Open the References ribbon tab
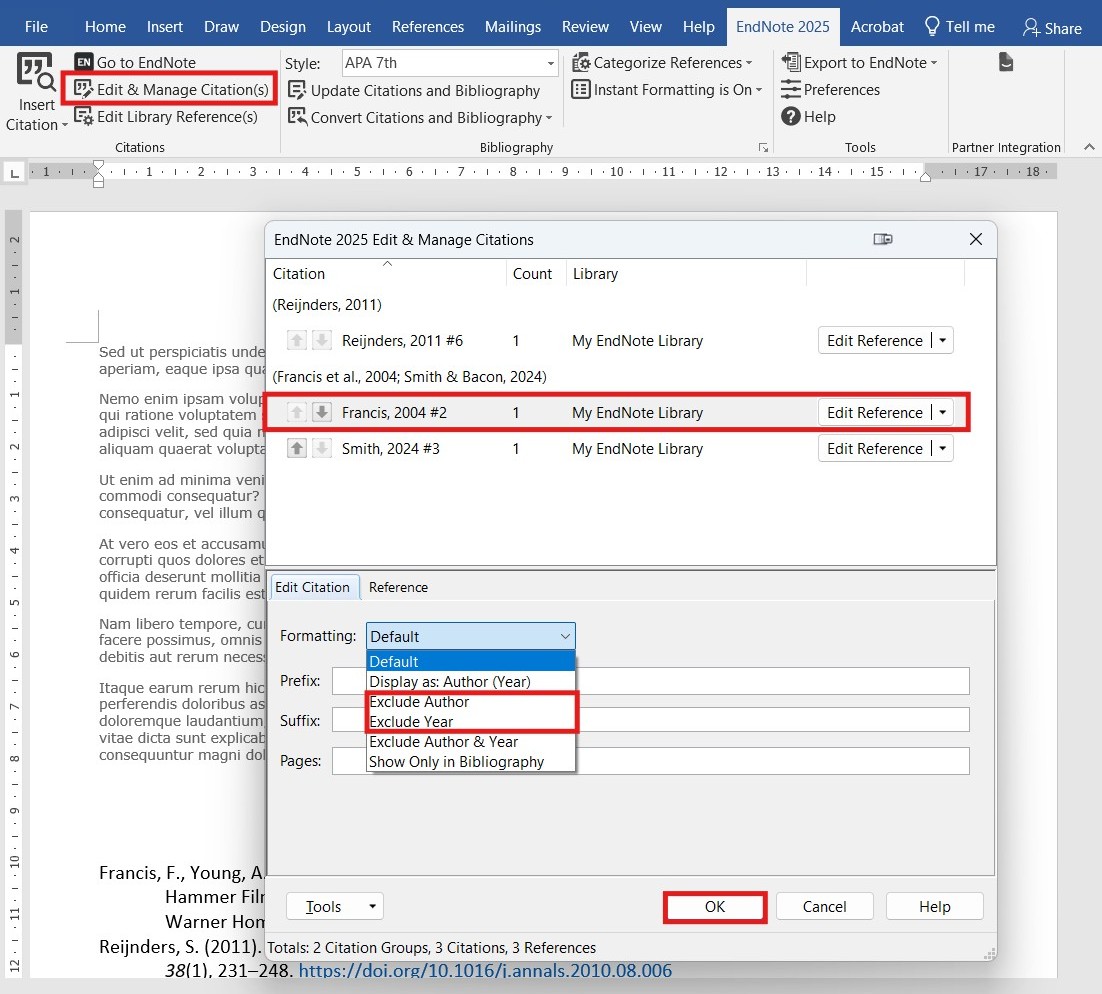Screen dimensions: 1102x994 [x=427, y=27]
